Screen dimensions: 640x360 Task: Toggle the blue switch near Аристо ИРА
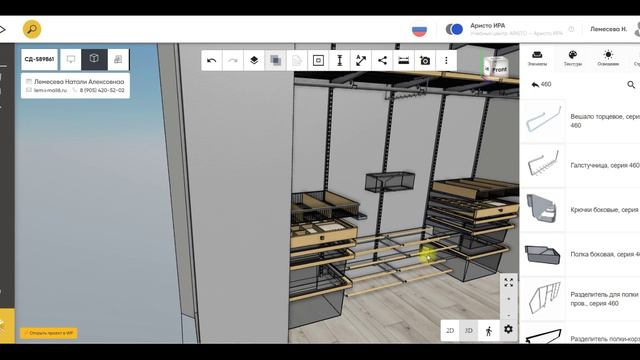click(454, 29)
